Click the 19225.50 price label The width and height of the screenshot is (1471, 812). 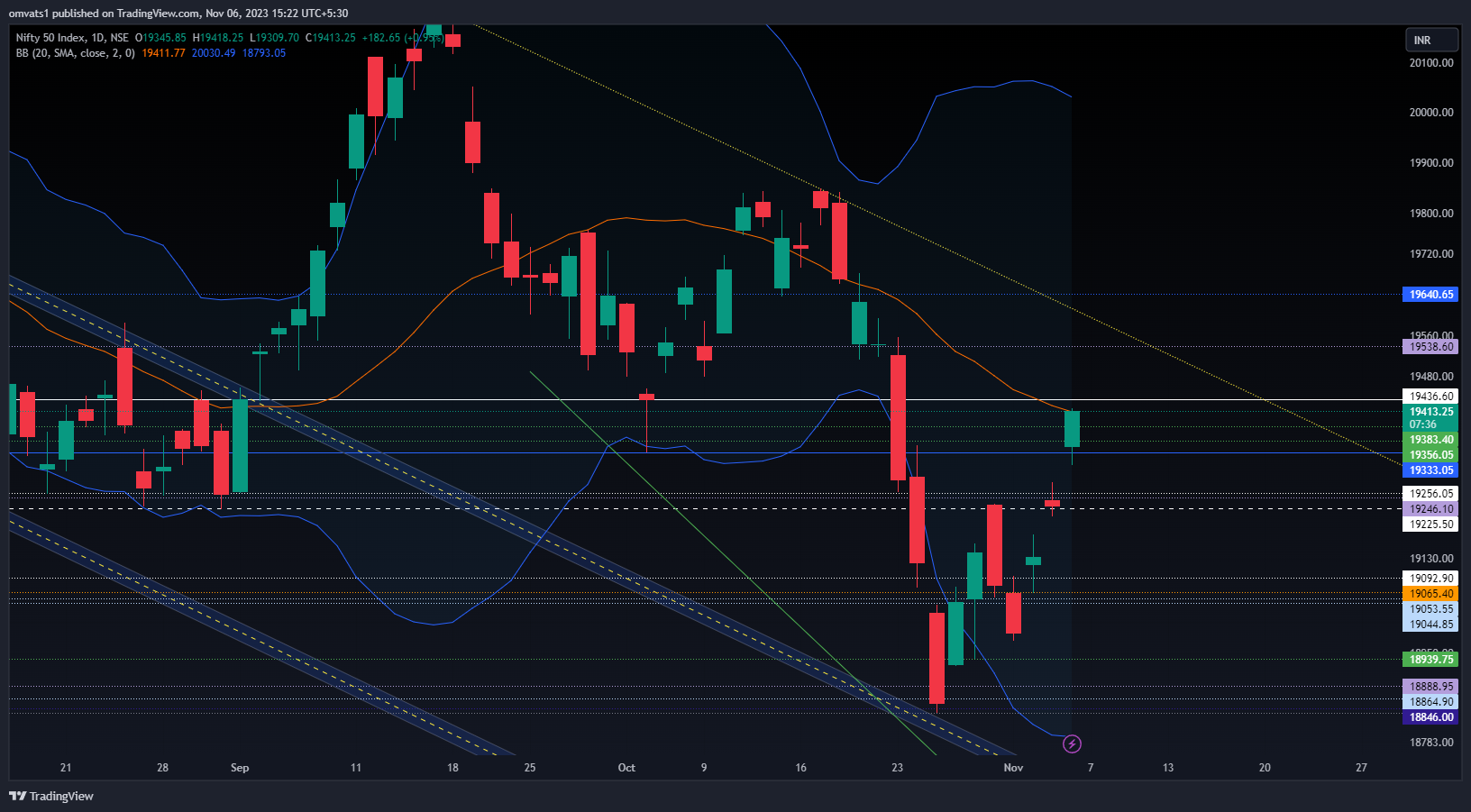(1430, 525)
